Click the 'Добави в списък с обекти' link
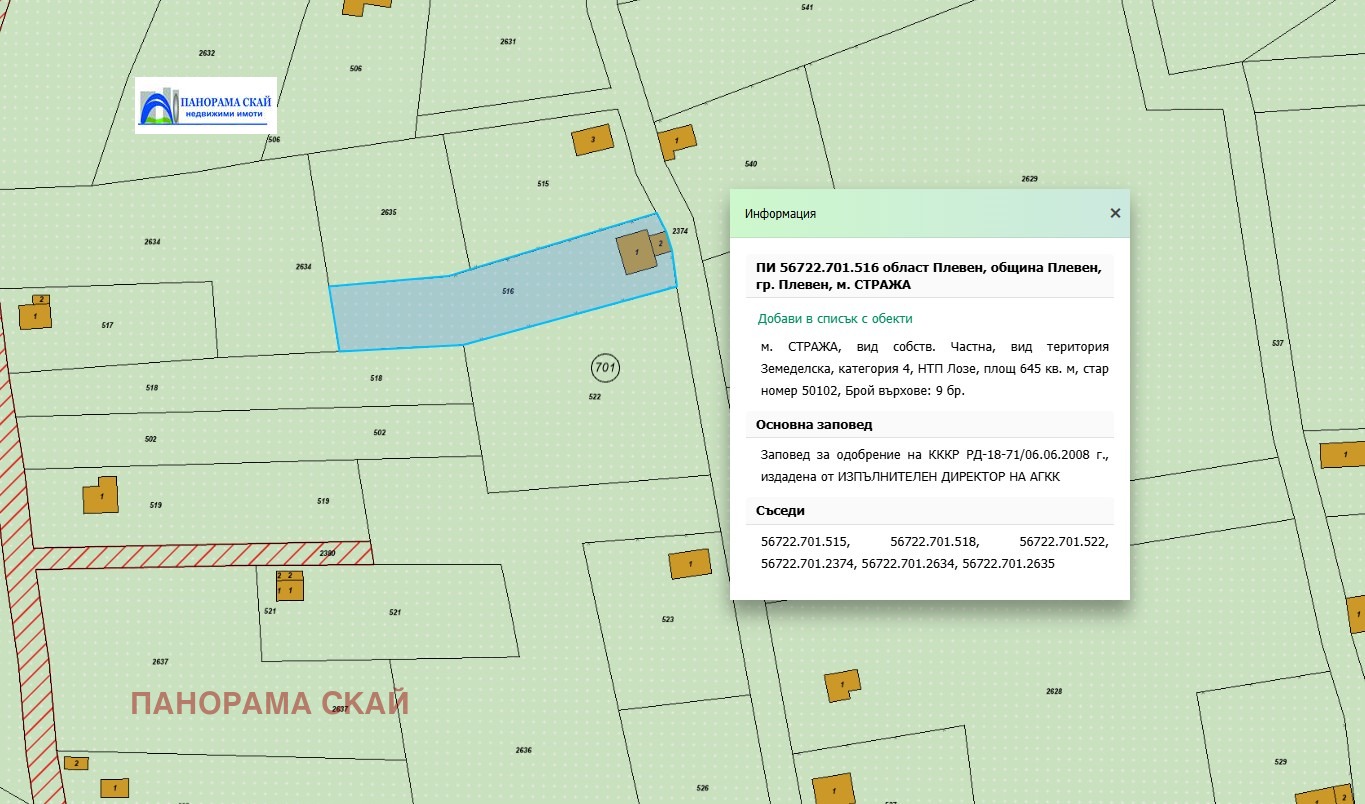The image size is (1365, 804). coord(835,319)
